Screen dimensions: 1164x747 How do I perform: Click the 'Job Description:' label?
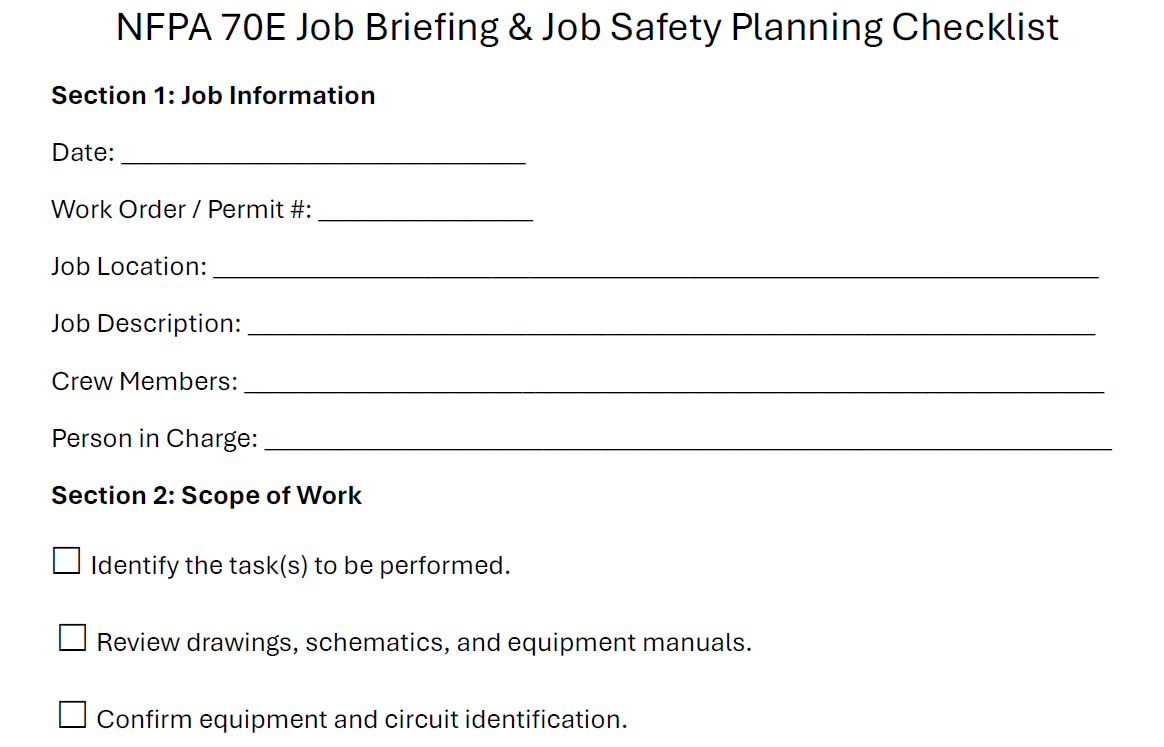[x=146, y=324]
